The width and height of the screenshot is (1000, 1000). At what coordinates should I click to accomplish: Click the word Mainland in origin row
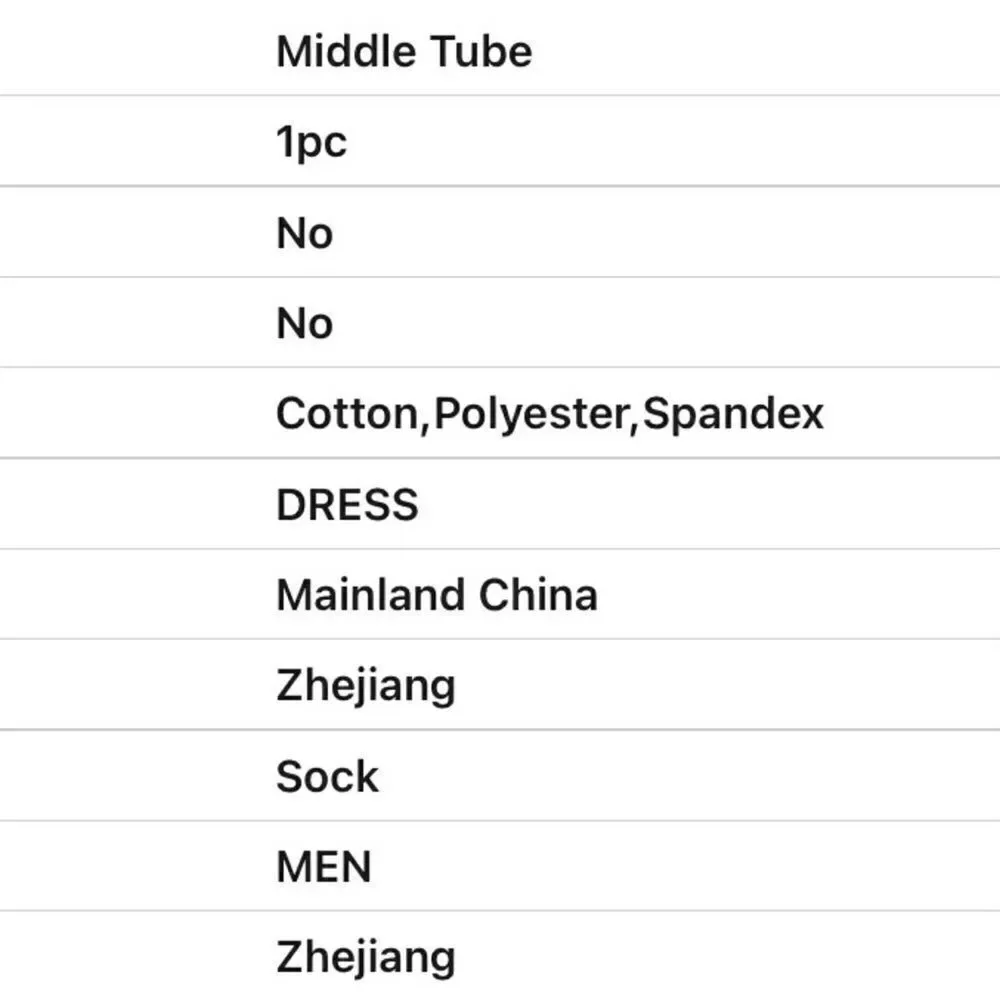point(371,595)
